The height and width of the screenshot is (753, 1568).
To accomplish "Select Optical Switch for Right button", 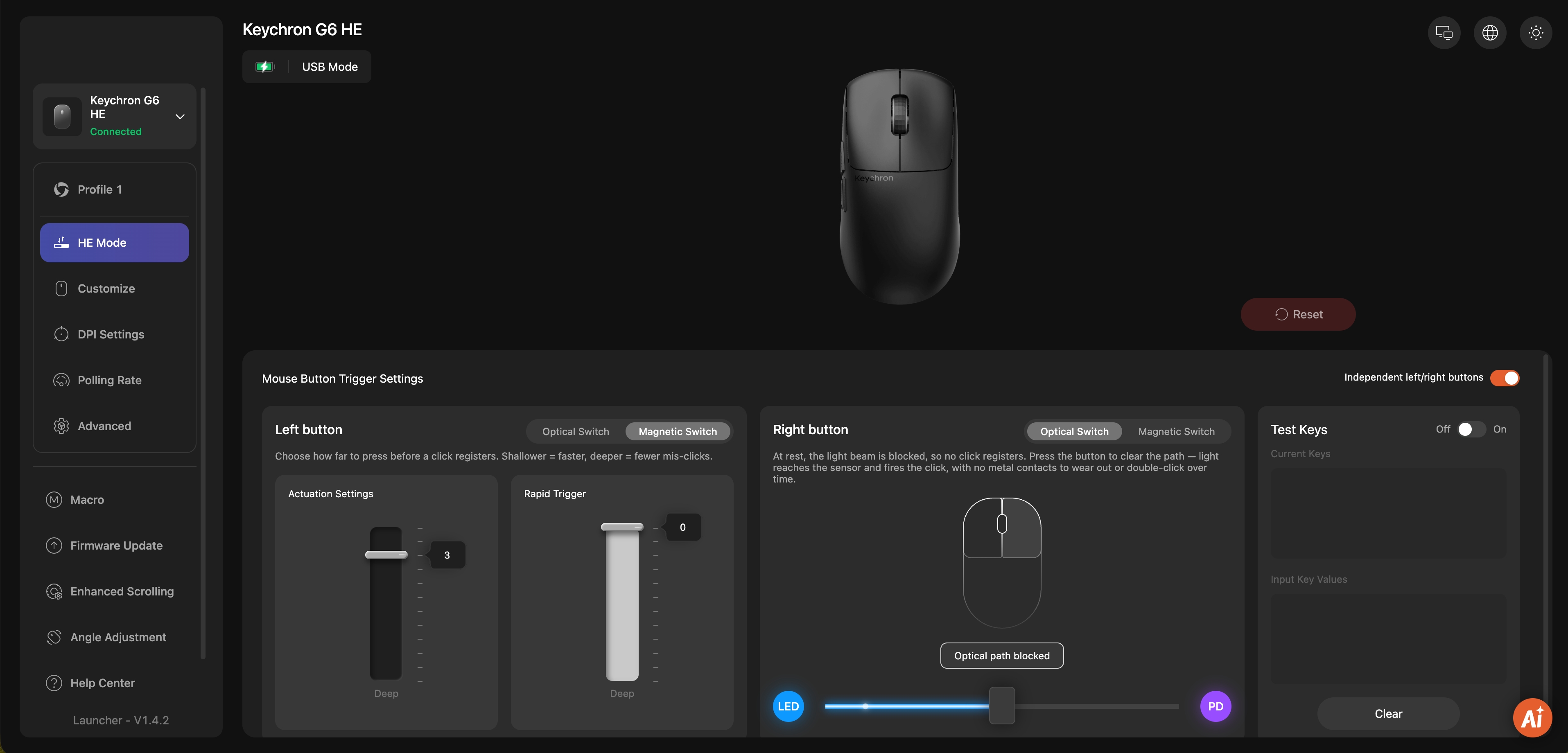I will (1074, 431).
